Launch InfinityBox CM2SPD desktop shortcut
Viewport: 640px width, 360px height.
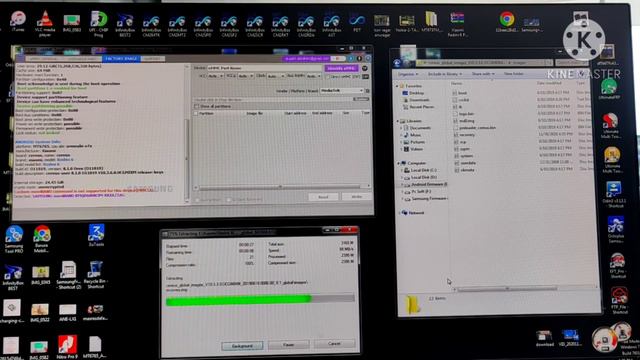coord(203,26)
